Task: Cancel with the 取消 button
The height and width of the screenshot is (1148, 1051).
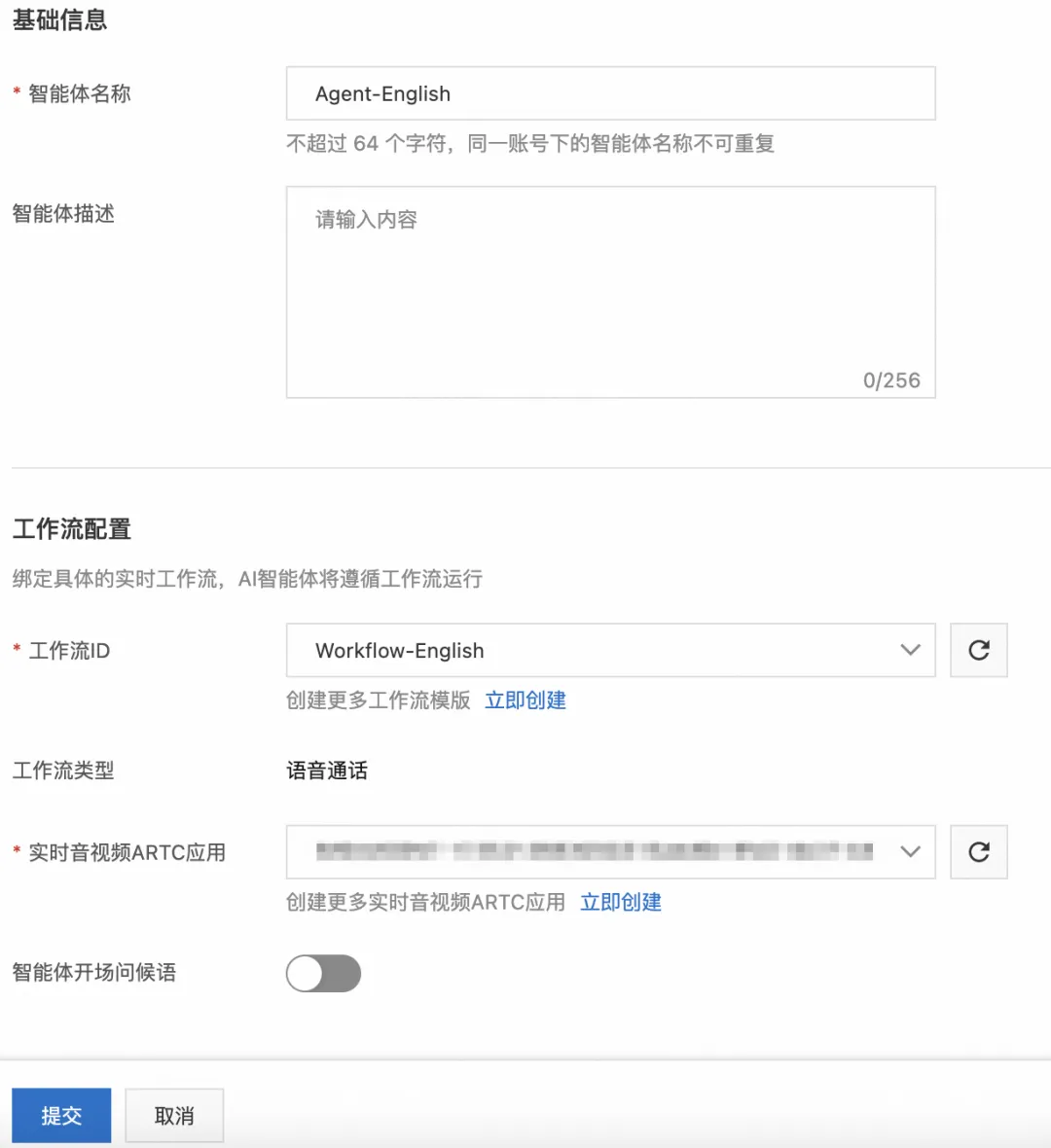Action: pos(174,1115)
